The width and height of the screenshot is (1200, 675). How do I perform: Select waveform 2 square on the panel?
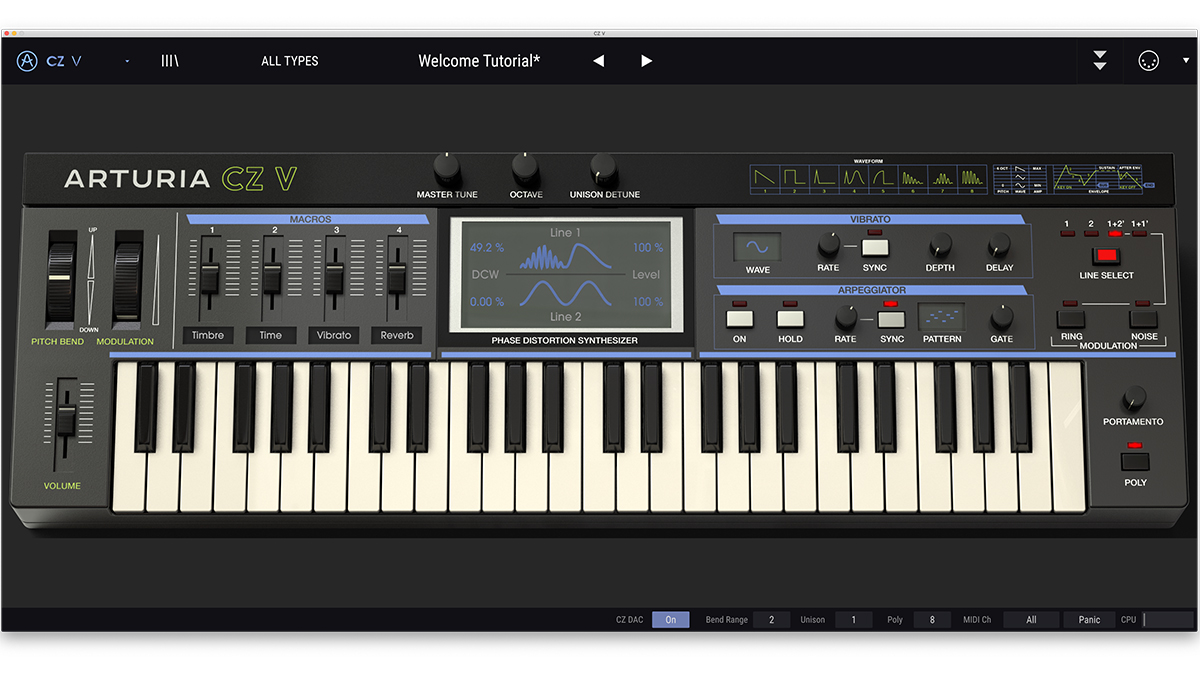tap(794, 179)
